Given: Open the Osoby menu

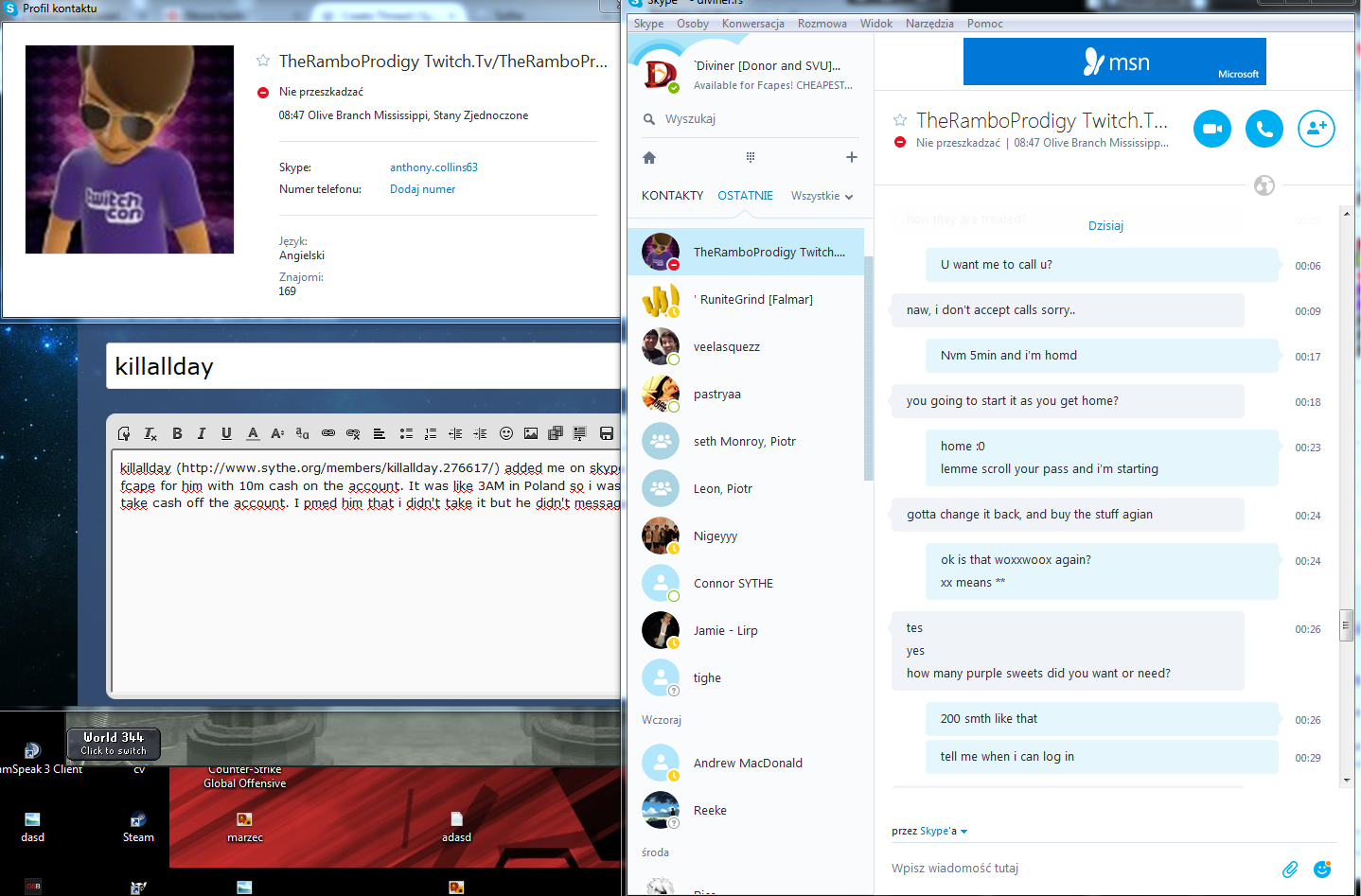Looking at the screenshot, I should 693,24.
